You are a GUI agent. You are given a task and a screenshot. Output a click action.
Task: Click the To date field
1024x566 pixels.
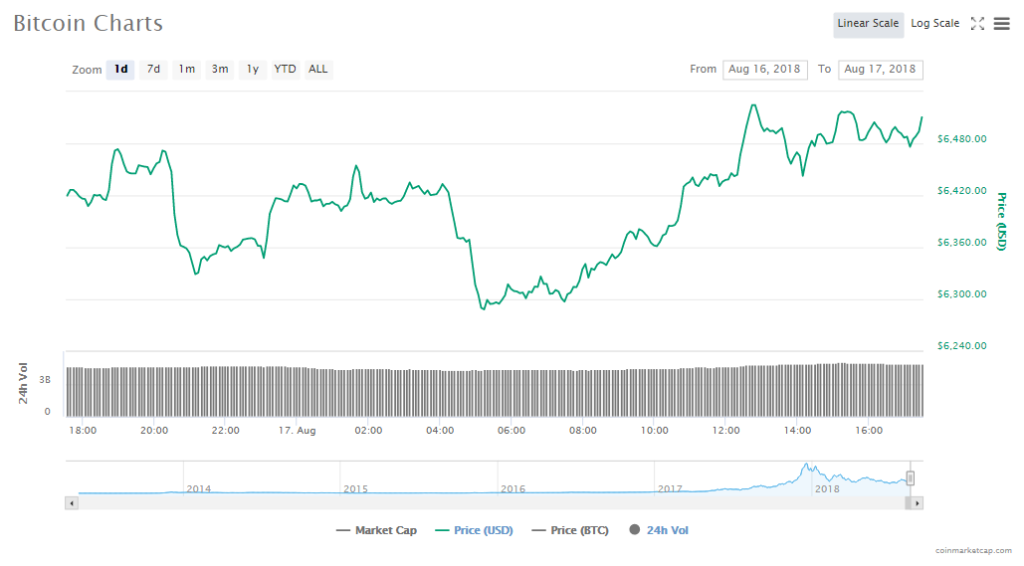(x=880, y=70)
